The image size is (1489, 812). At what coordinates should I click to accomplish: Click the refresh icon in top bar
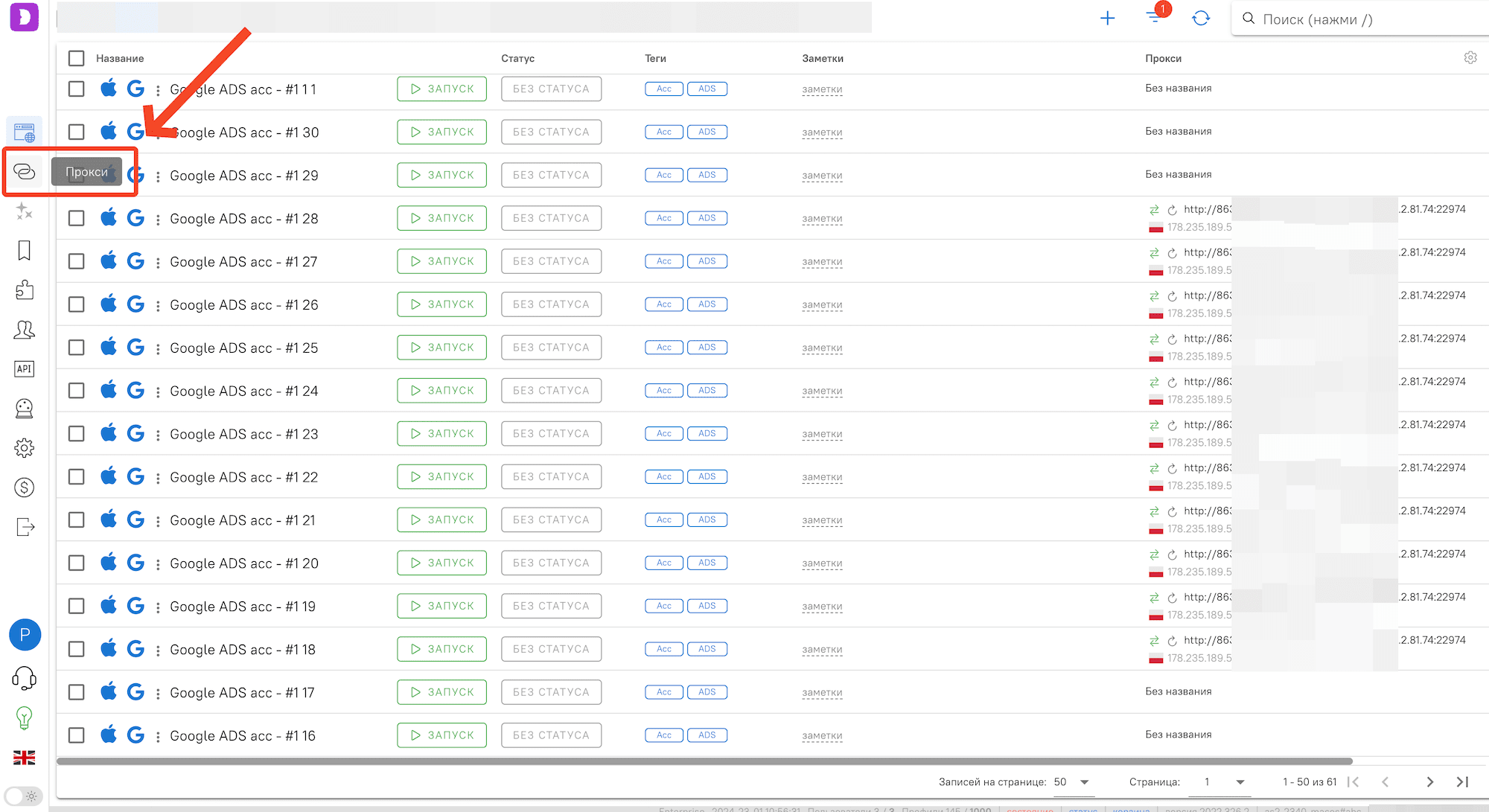(1201, 19)
